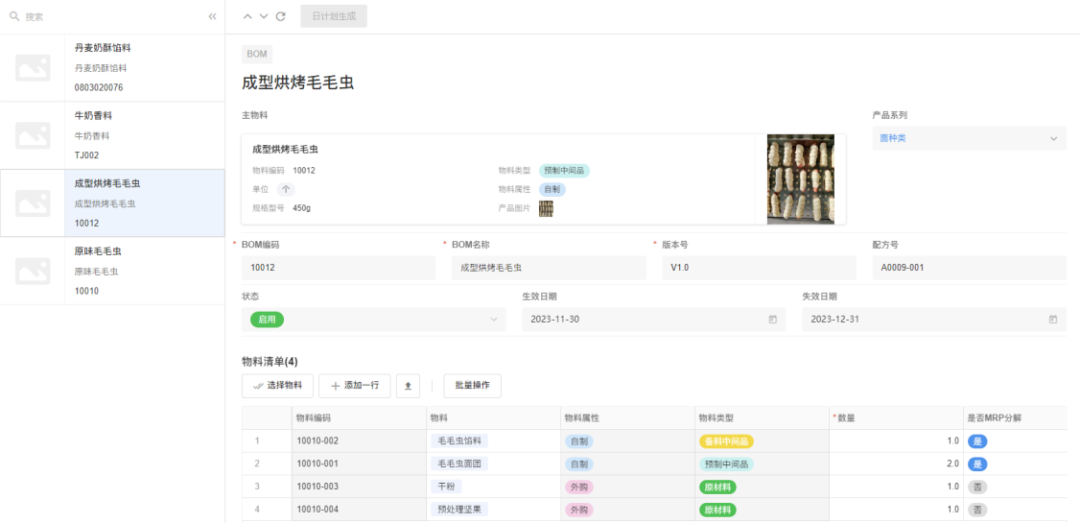
Task: Toggle 是否MRP分解 for row 10010-004
Action: tap(977, 510)
